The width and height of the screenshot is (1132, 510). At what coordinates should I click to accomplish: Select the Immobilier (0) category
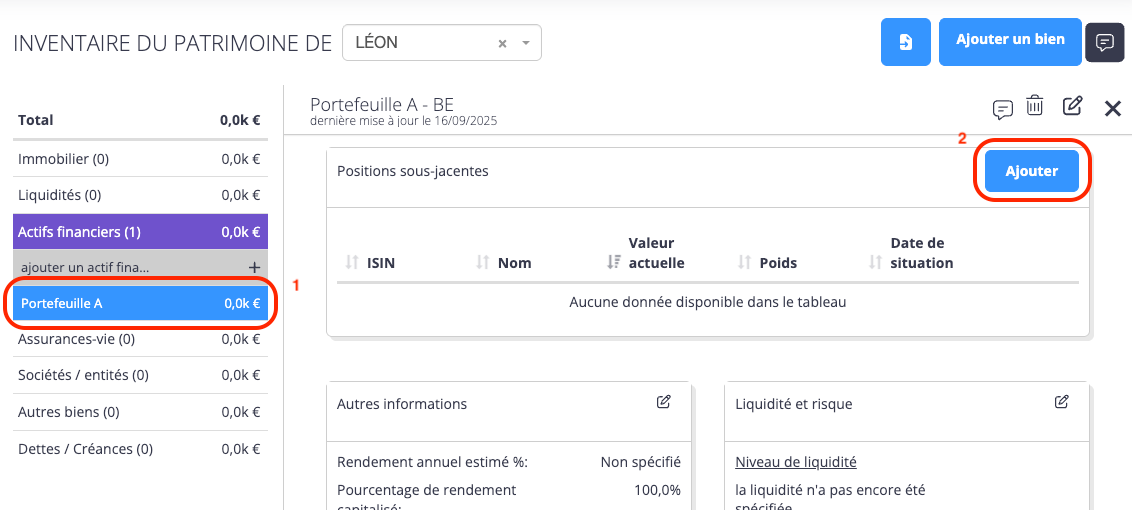(64, 159)
